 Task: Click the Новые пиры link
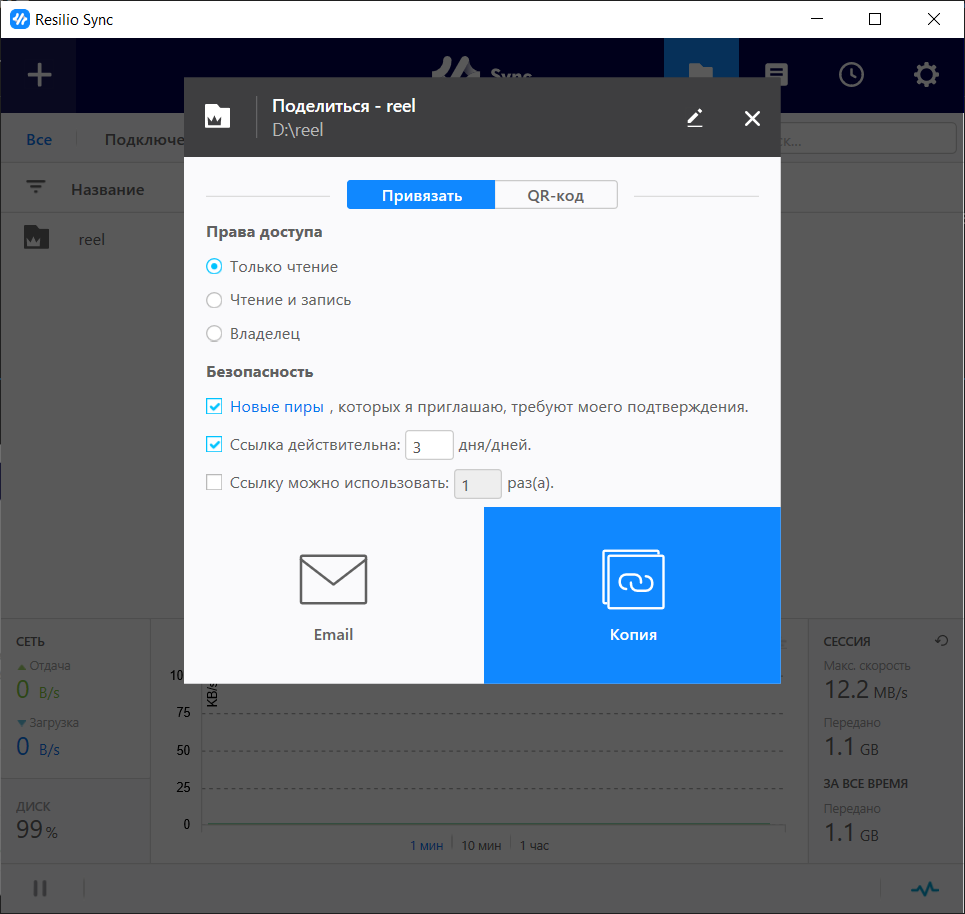(277, 407)
